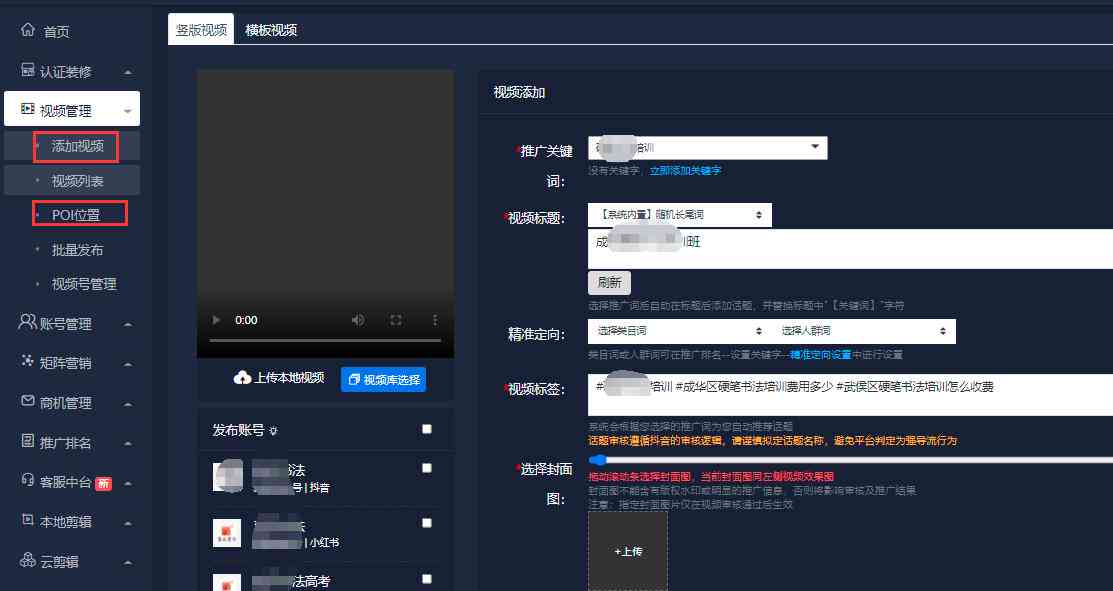1113x591 pixels.
Task: Tick the select-all 发布账号 checkbox
Action: tap(427, 429)
